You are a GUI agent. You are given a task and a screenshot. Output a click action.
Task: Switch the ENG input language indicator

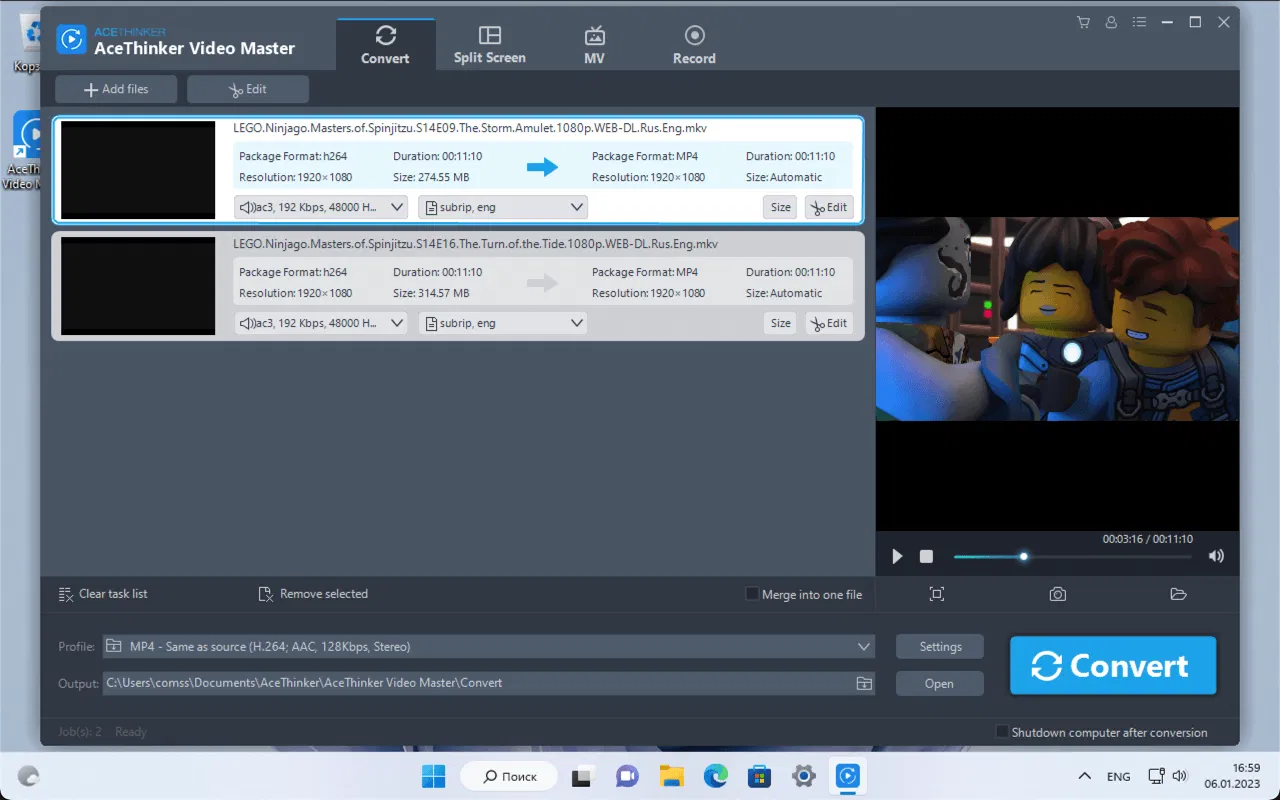1118,776
